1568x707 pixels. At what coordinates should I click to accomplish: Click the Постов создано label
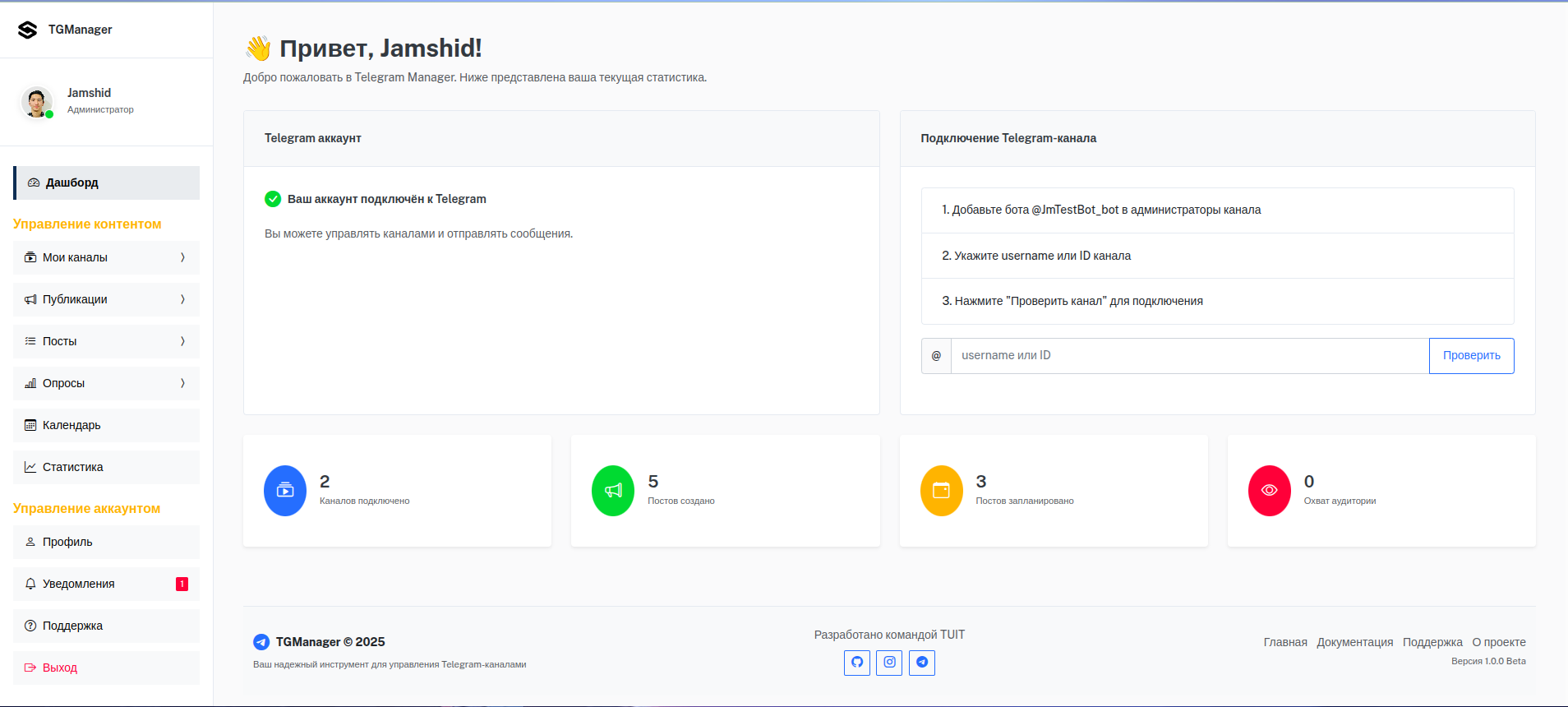(x=681, y=501)
